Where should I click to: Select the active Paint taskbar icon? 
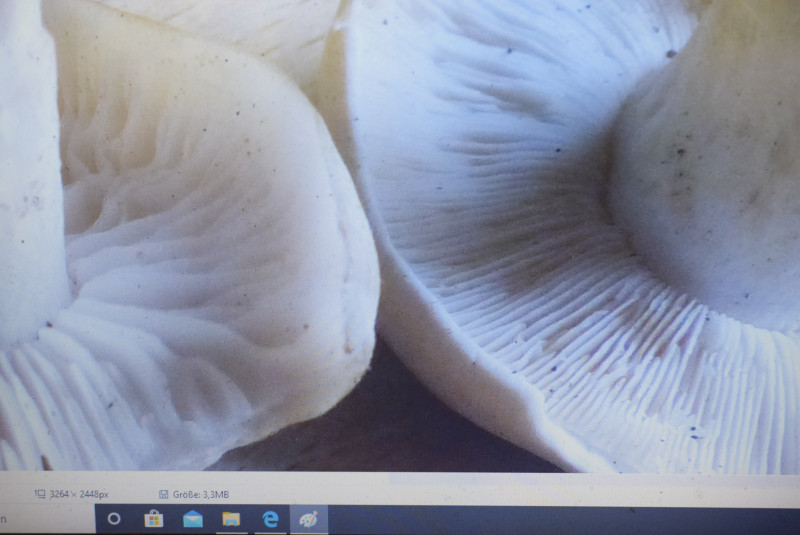308,519
